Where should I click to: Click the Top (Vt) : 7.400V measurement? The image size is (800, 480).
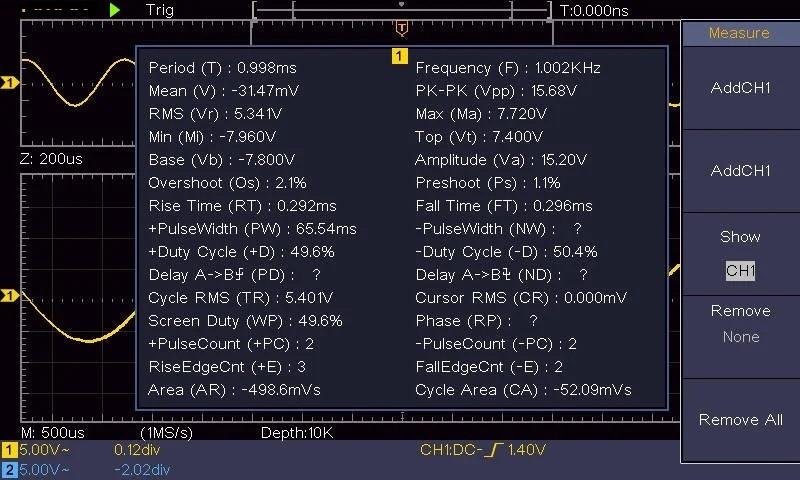pyautogui.click(x=479, y=137)
